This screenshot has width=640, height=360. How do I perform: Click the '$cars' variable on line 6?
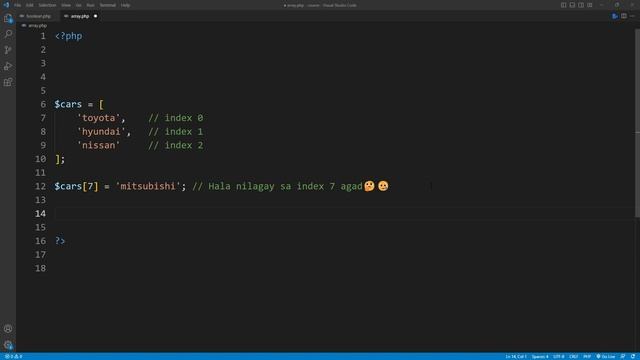[x=68, y=104]
